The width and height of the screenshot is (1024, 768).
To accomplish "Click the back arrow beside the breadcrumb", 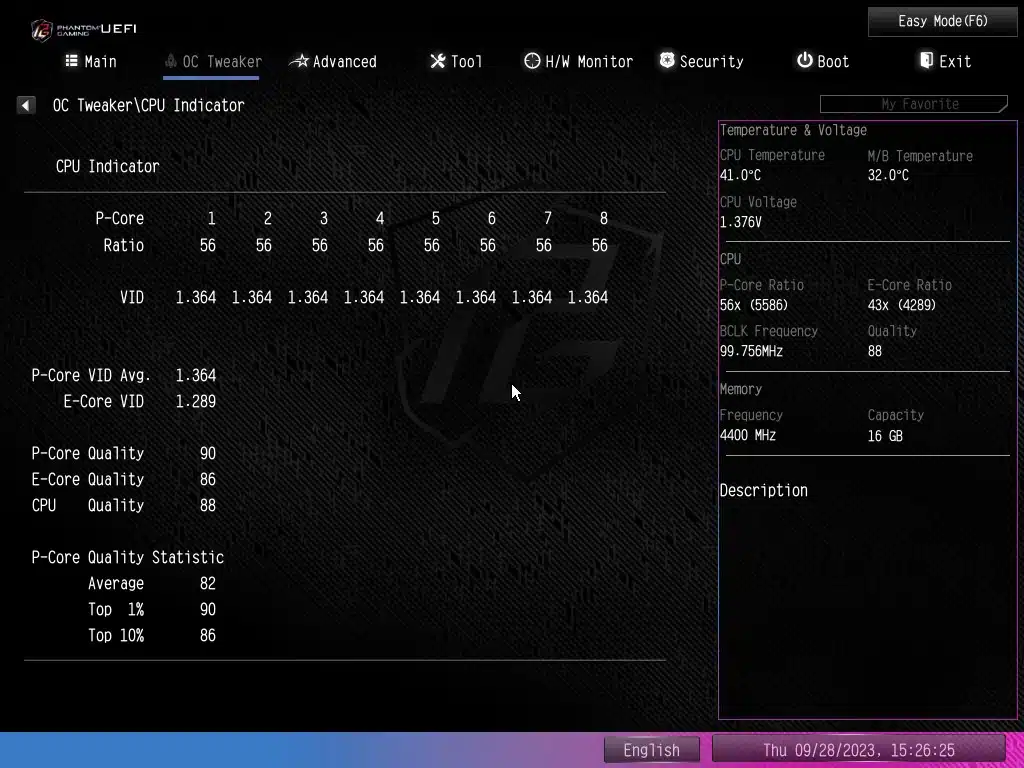I will tap(26, 105).
